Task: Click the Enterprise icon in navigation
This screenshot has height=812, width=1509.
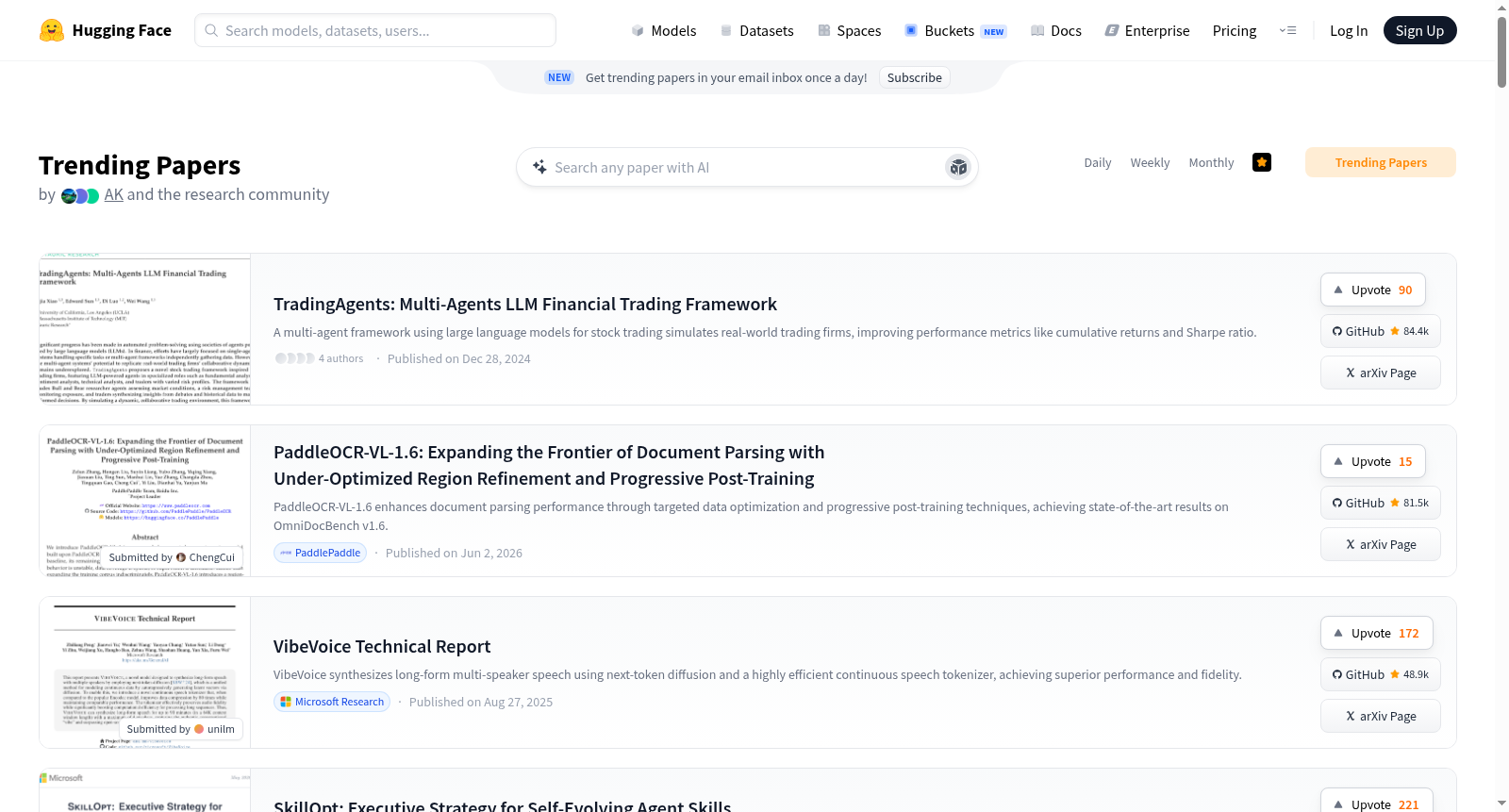Action: pyautogui.click(x=1112, y=30)
